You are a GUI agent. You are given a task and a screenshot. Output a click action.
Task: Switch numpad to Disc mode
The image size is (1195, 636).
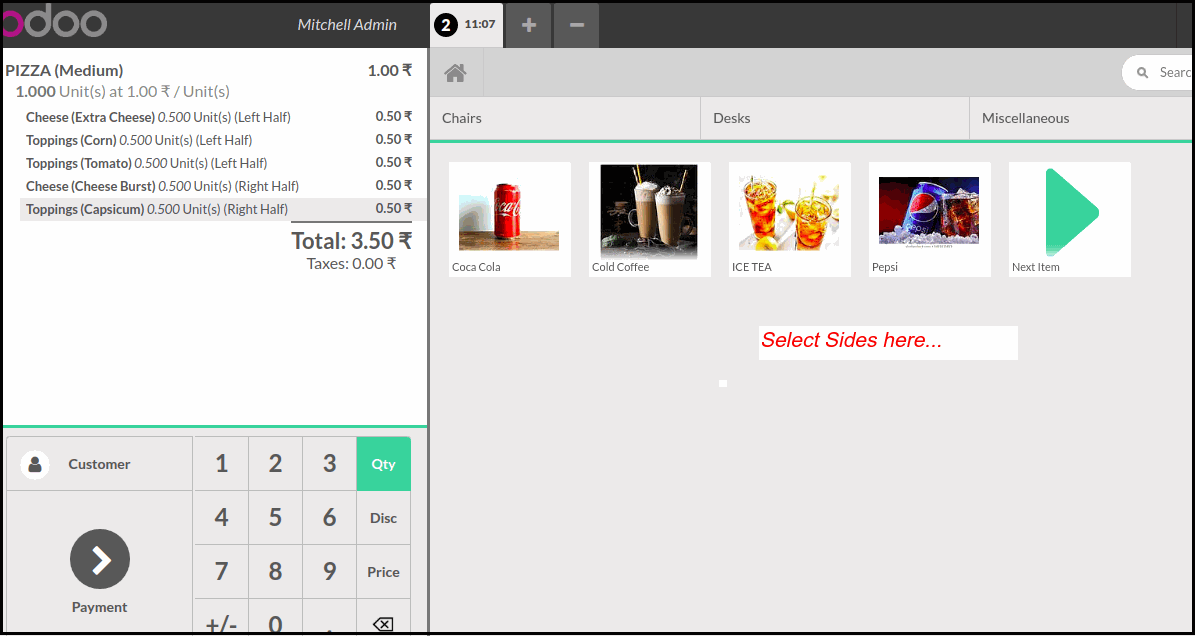[x=383, y=518]
